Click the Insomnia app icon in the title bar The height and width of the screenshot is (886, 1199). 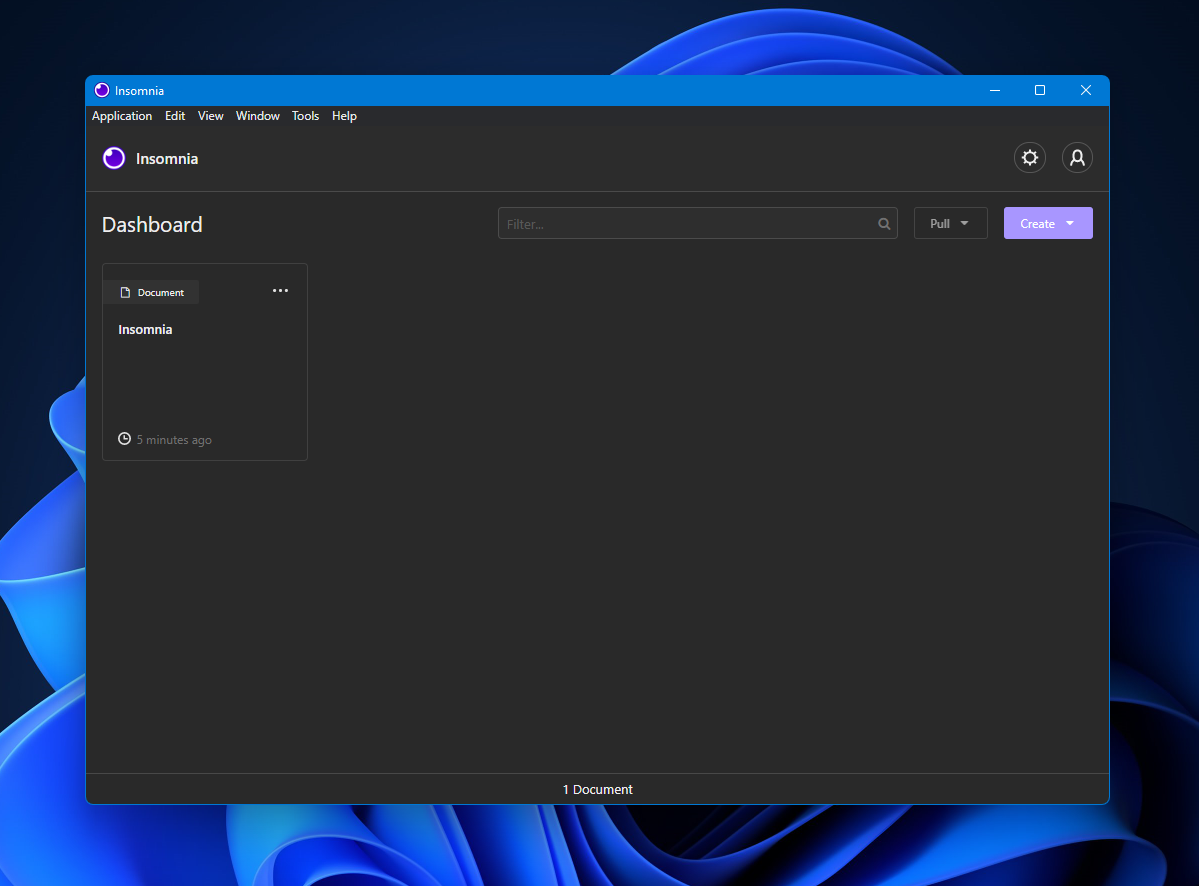pos(102,91)
